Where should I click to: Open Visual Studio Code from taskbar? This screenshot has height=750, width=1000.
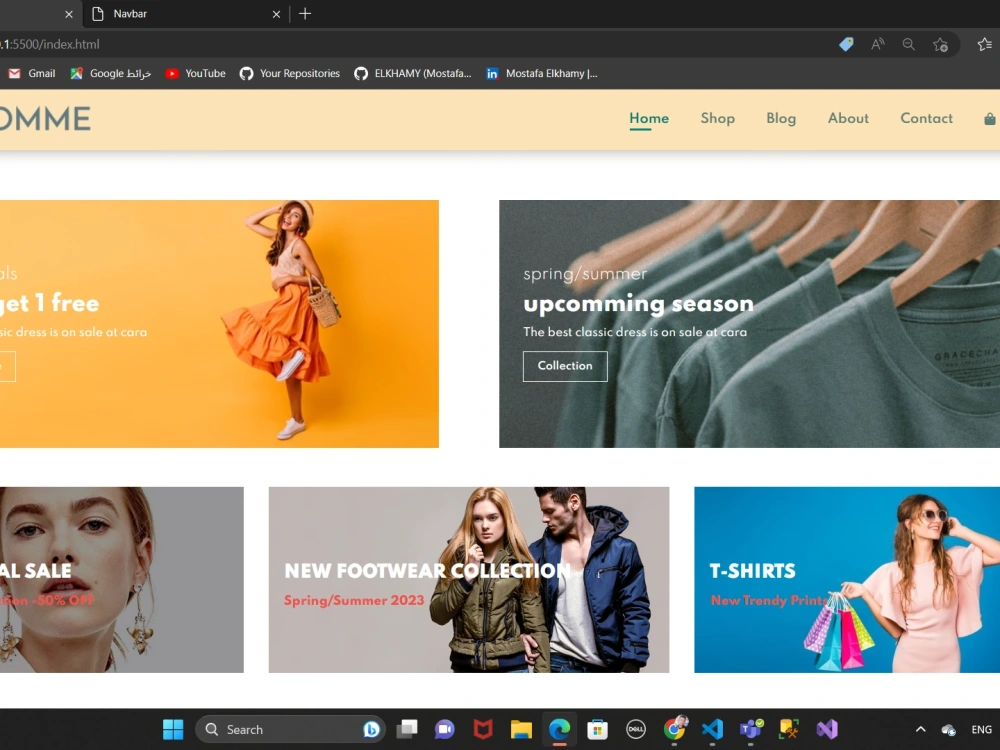click(712, 729)
